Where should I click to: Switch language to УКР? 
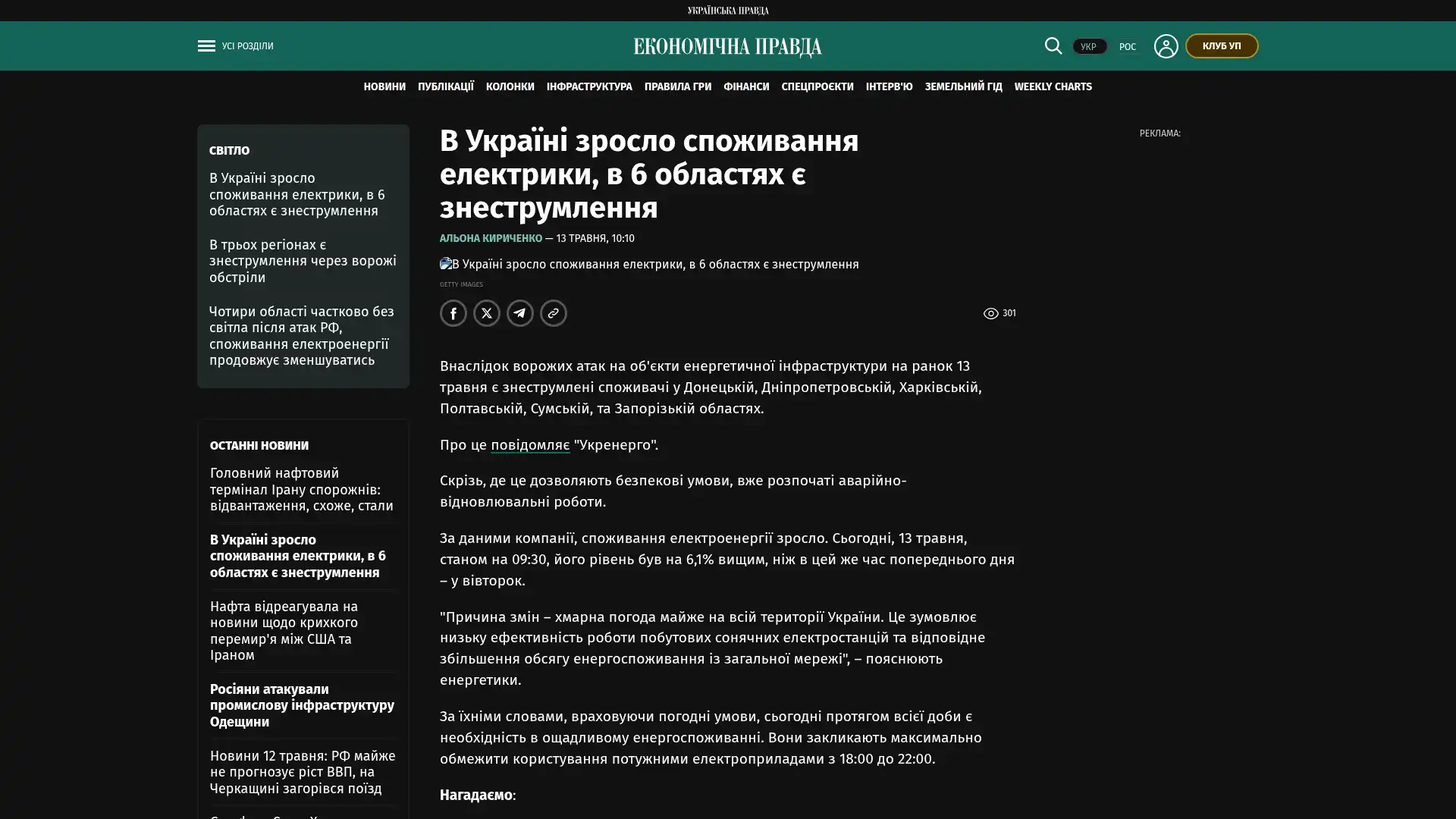coord(1089,46)
